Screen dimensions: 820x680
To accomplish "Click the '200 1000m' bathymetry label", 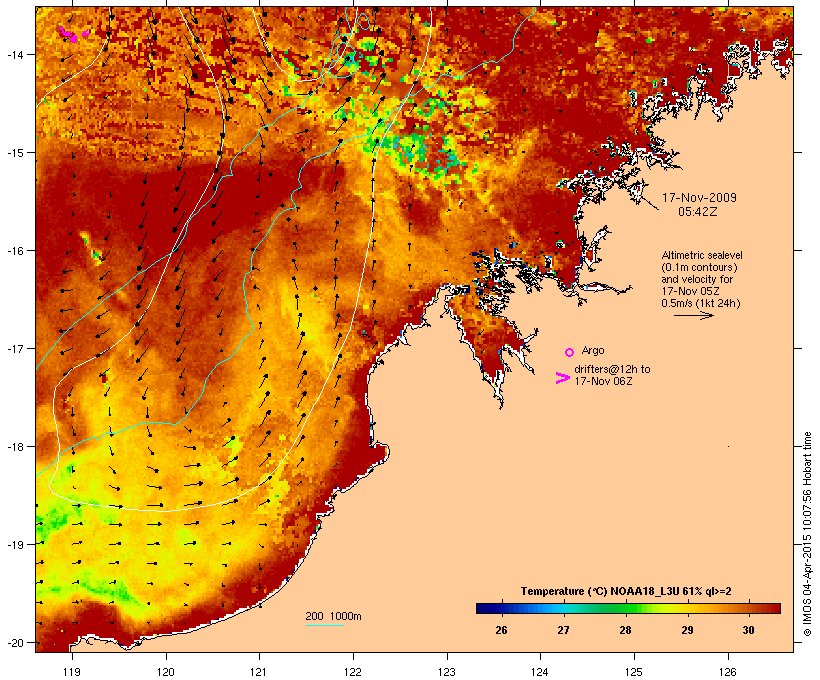I will (x=333, y=616).
